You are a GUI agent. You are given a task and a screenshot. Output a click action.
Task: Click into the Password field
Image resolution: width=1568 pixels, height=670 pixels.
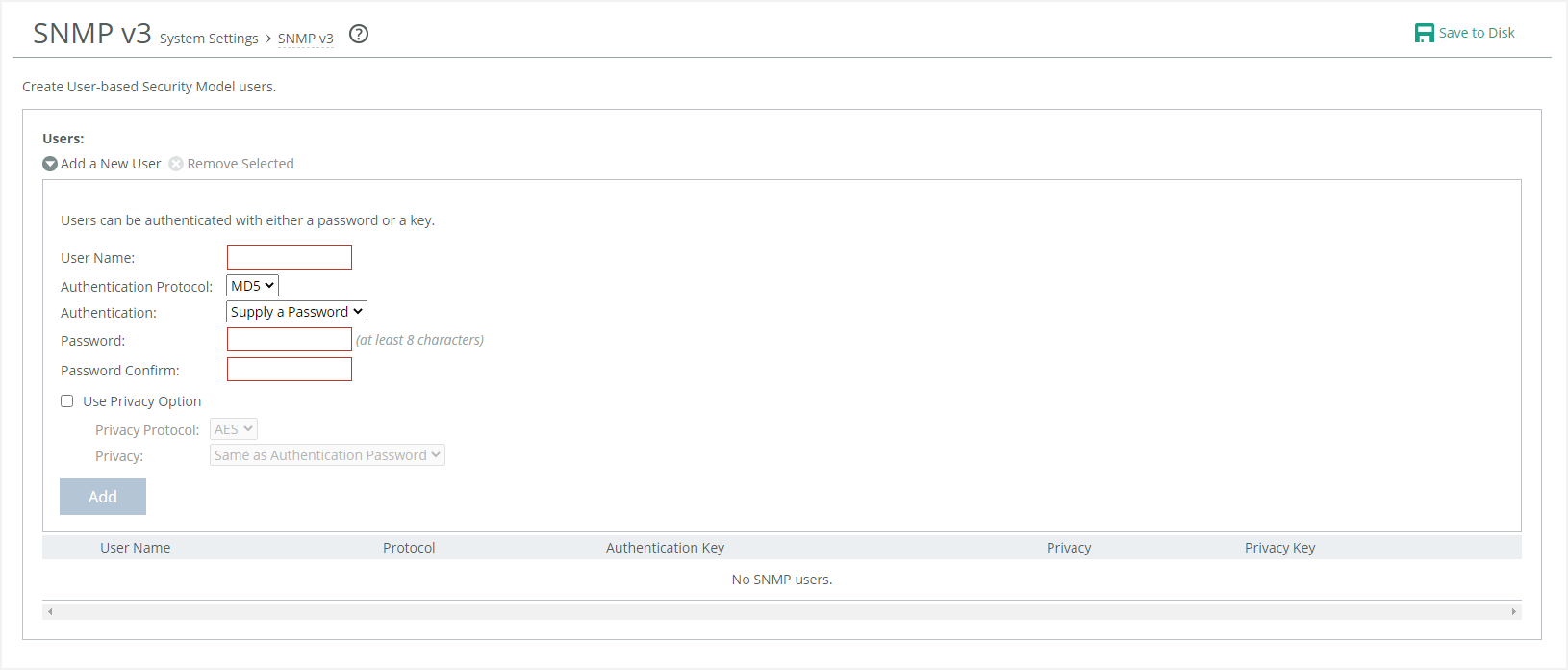[x=290, y=340]
